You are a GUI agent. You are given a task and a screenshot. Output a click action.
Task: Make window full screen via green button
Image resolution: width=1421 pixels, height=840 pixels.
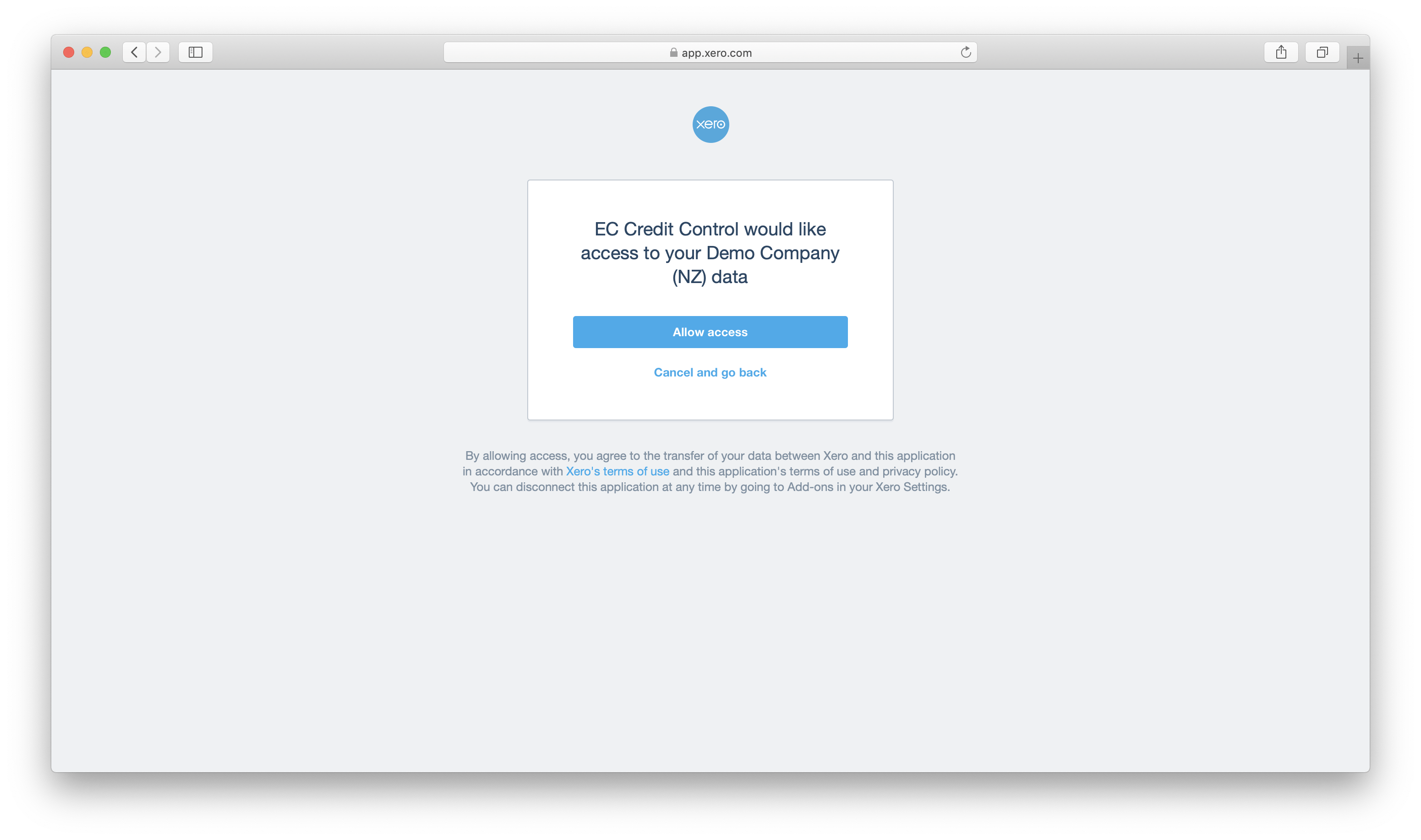point(105,52)
